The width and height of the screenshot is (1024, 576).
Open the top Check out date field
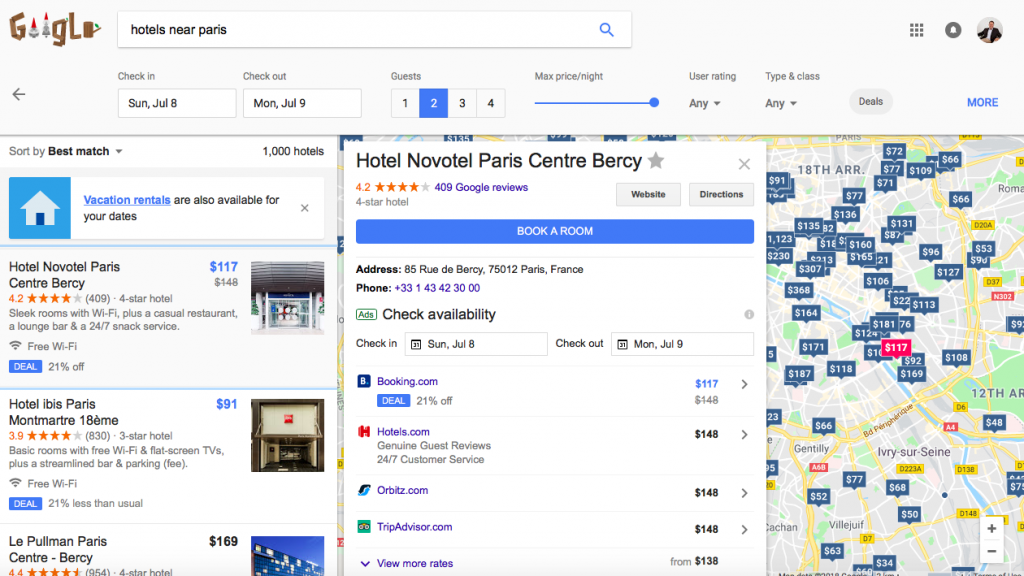point(302,103)
